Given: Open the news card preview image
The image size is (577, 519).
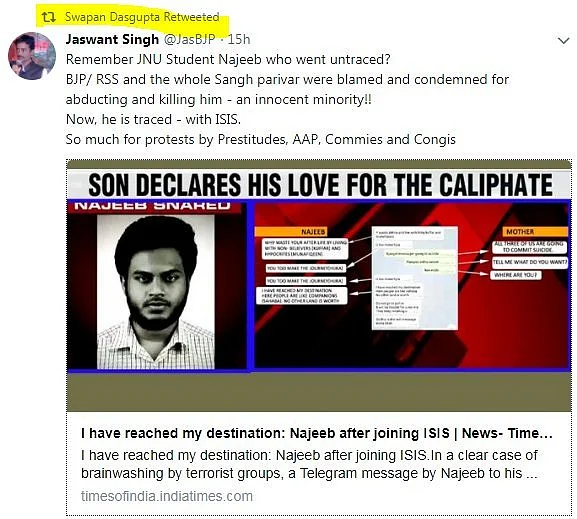Looking at the screenshot, I should click(319, 286).
